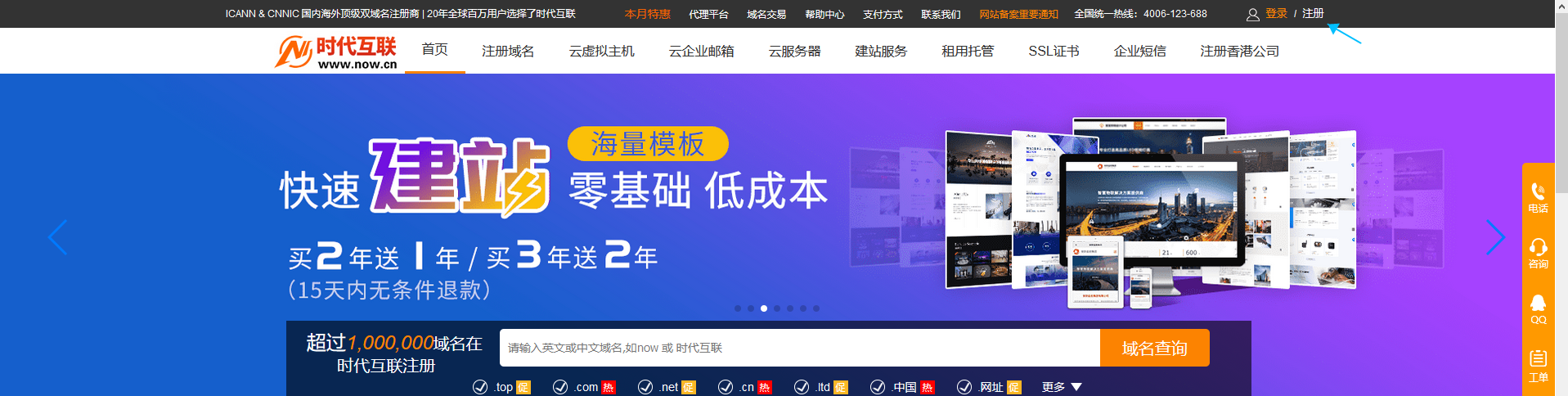Open the 域名交易 link
The height and width of the screenshot is (396, 1568).
(766, 14)
